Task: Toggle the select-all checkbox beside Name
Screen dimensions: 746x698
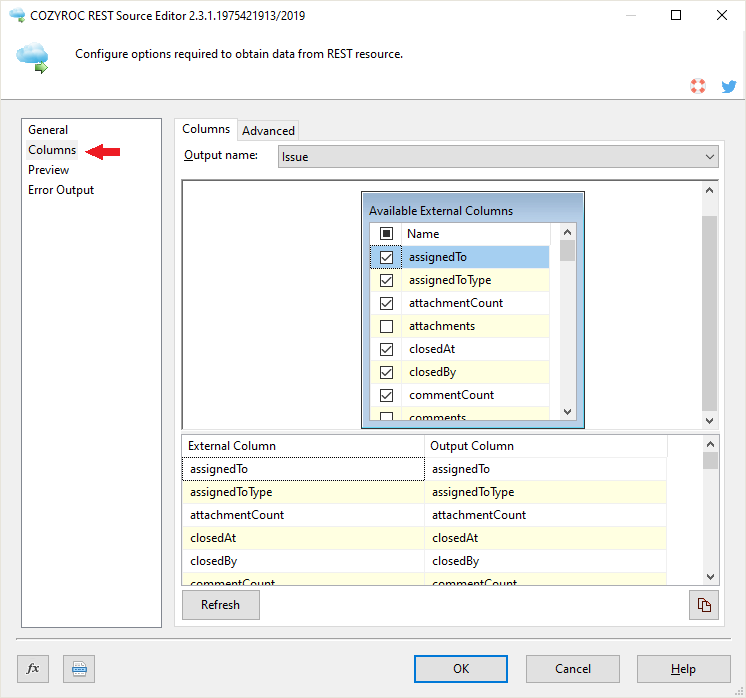Action: click(386, 234)
